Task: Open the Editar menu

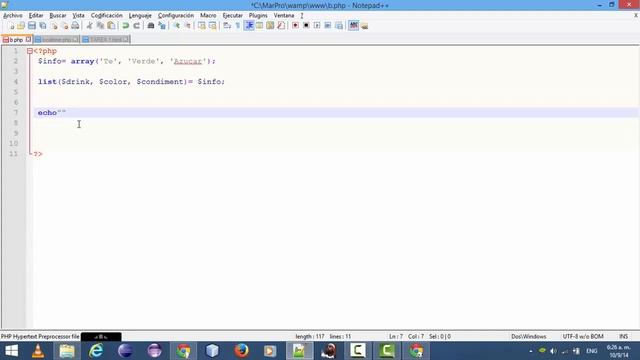Action: click(36, 16)
